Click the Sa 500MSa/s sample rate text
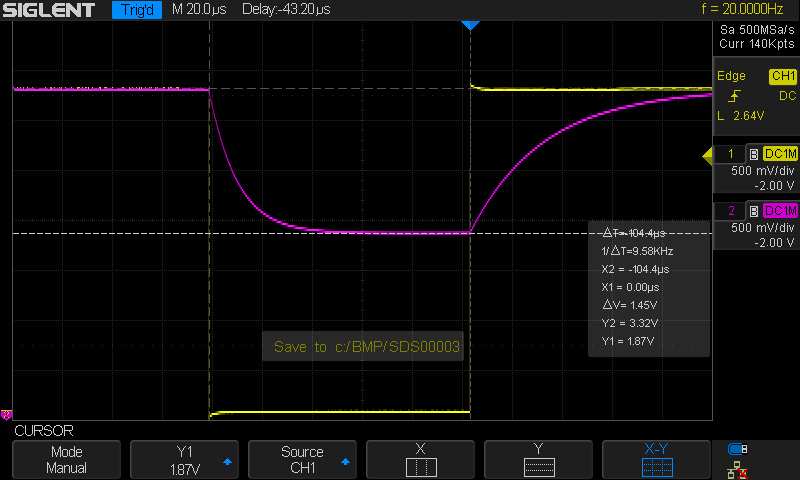The image size is (800, 480). [x=757, y=30]
